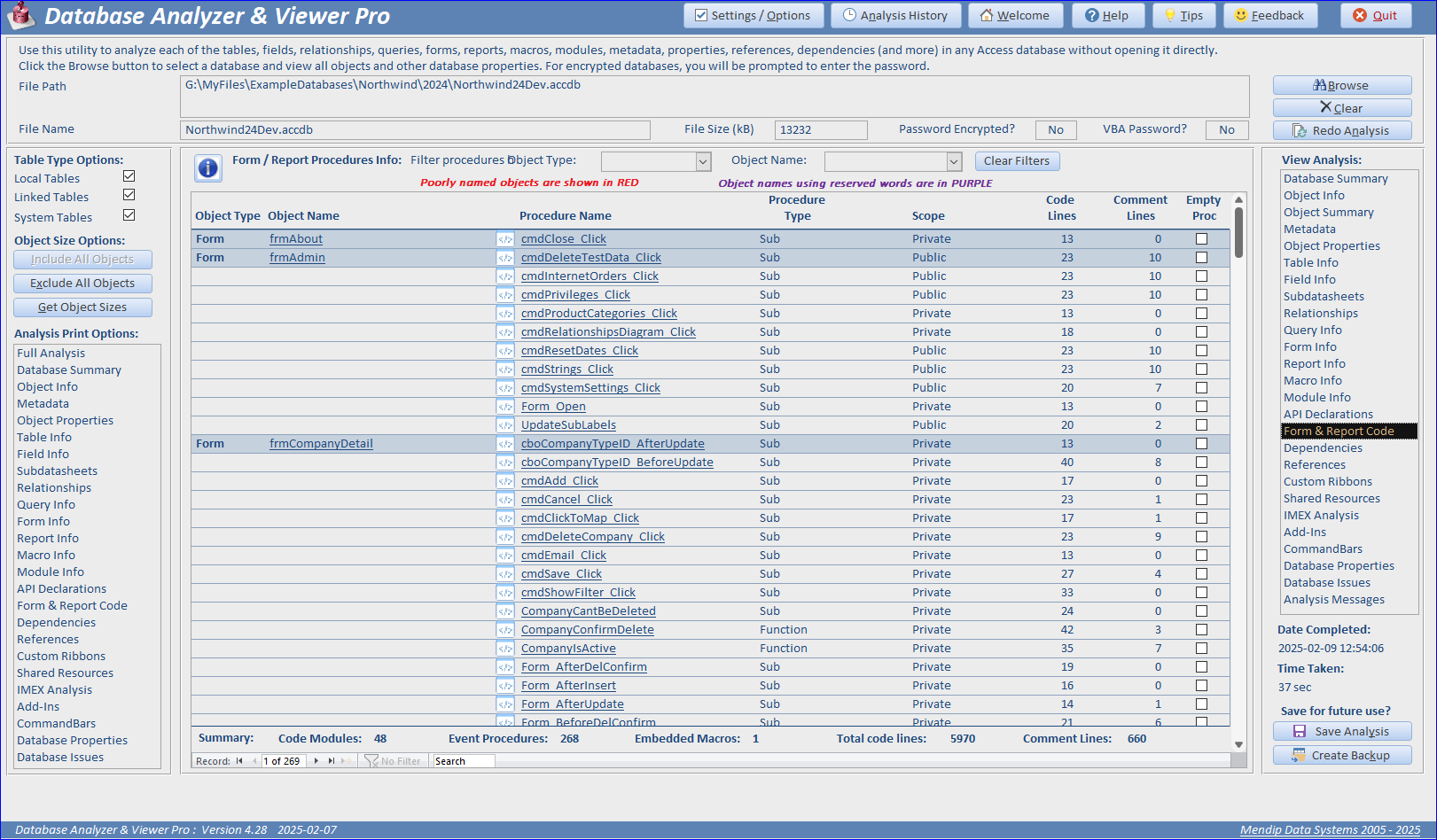Tick Empty Proc checkbox for cmdResetDates_Click row
The width and height of the screenshot is (1437, 840).
(x=1202, y=351)
